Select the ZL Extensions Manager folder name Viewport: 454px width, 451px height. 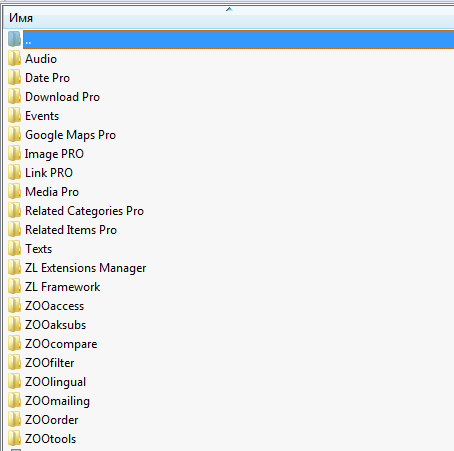(x=86, y=268)
